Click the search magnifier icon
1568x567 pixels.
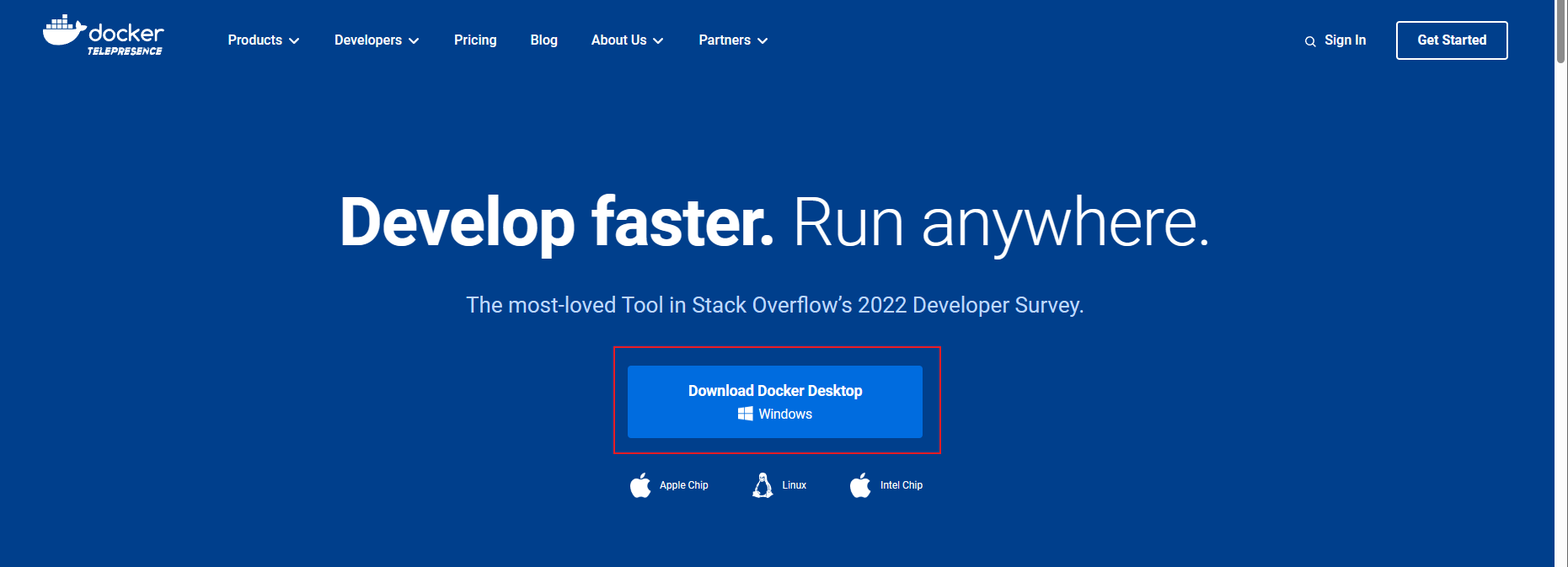1310,41
